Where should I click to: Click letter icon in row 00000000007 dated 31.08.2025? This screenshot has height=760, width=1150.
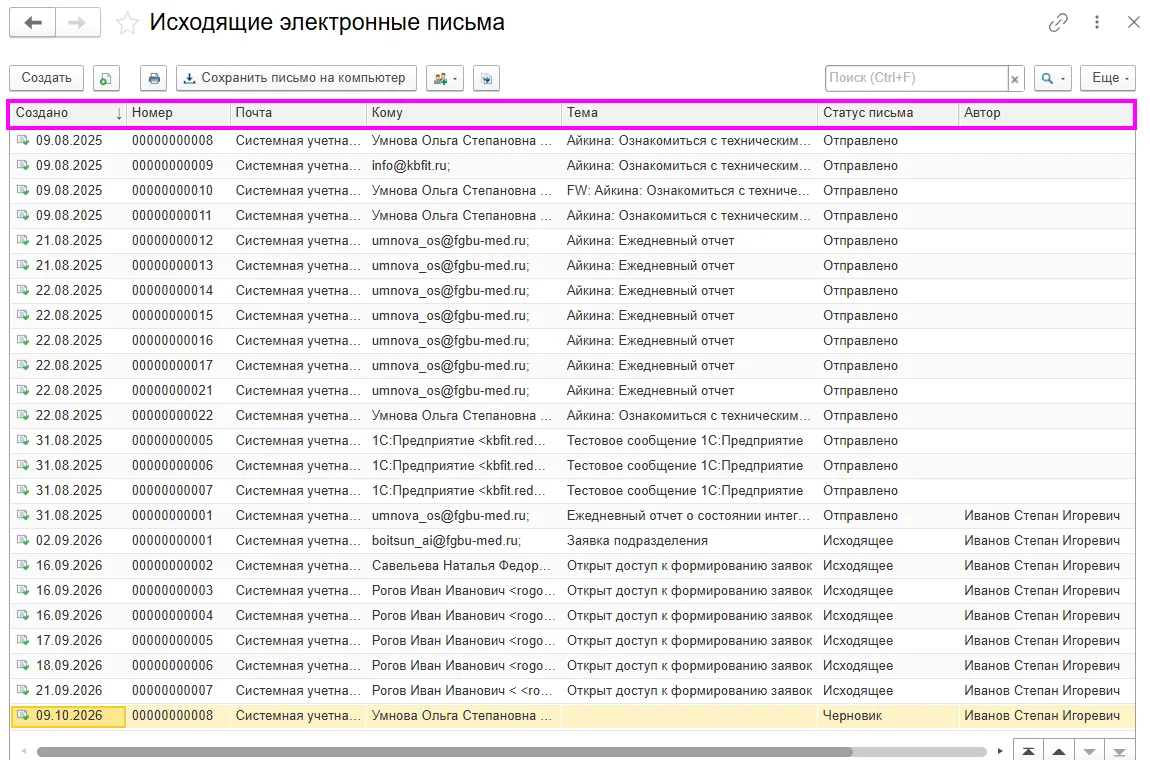(23, 489)
